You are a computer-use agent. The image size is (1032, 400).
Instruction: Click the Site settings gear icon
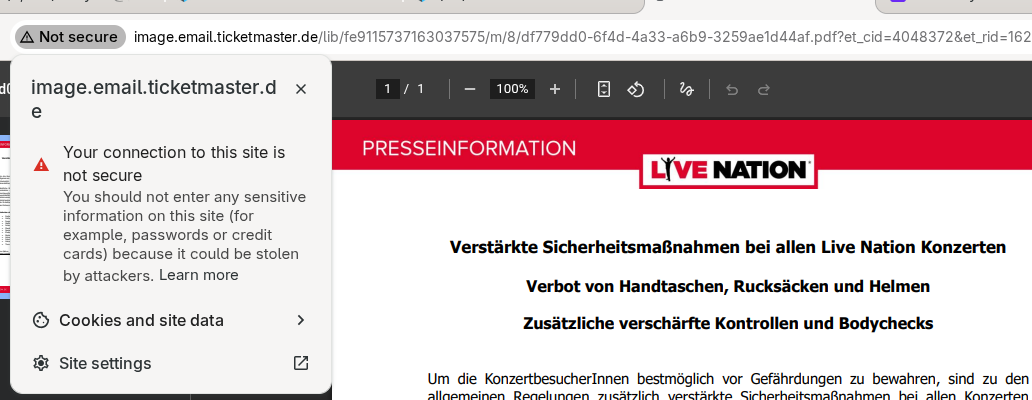[41, 363]
